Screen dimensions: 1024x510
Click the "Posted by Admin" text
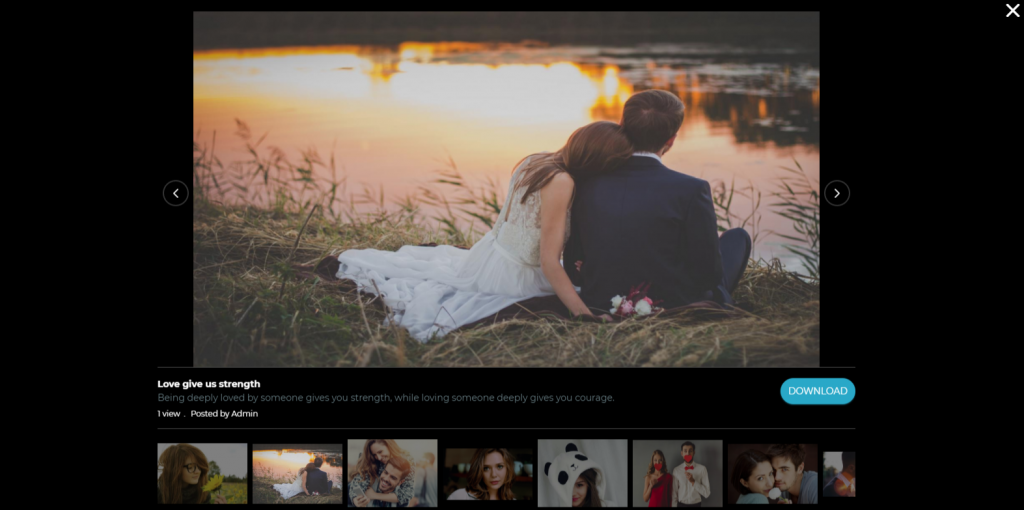click(x=224, y=414)
